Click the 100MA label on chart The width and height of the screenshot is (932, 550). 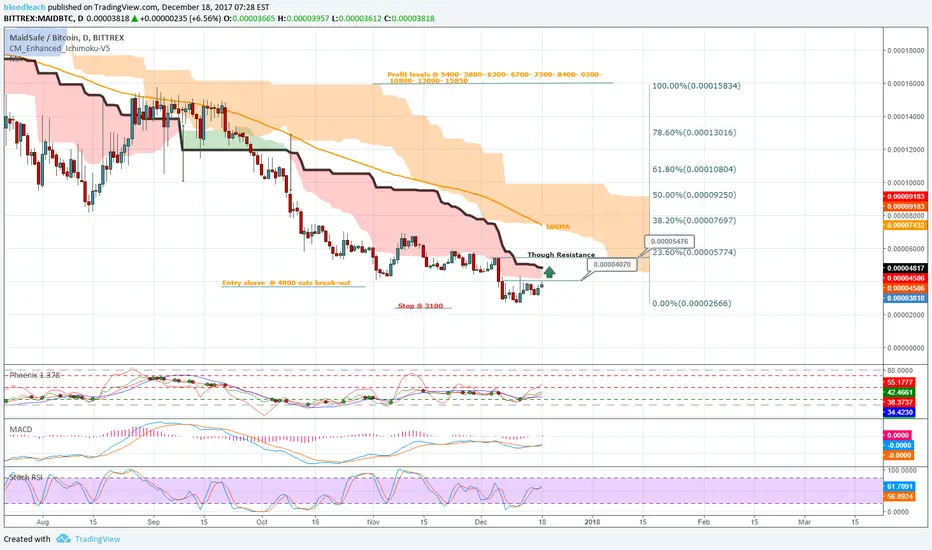[558, 227]
